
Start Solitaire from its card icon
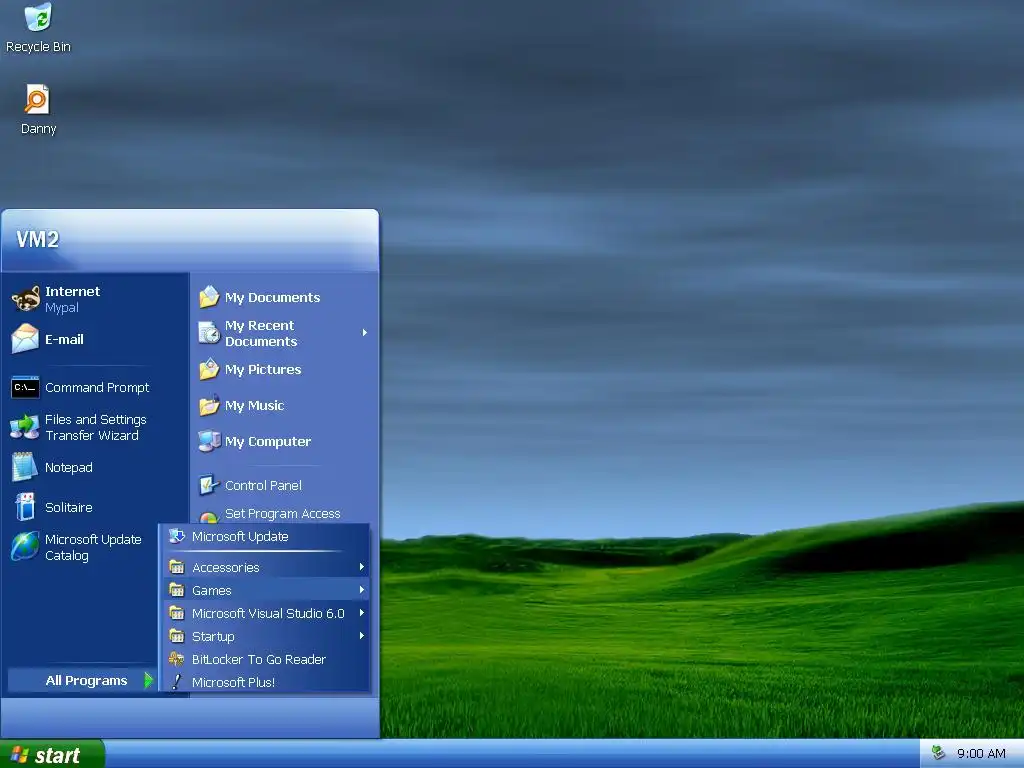pyautogui.click(x=25, y=507)
